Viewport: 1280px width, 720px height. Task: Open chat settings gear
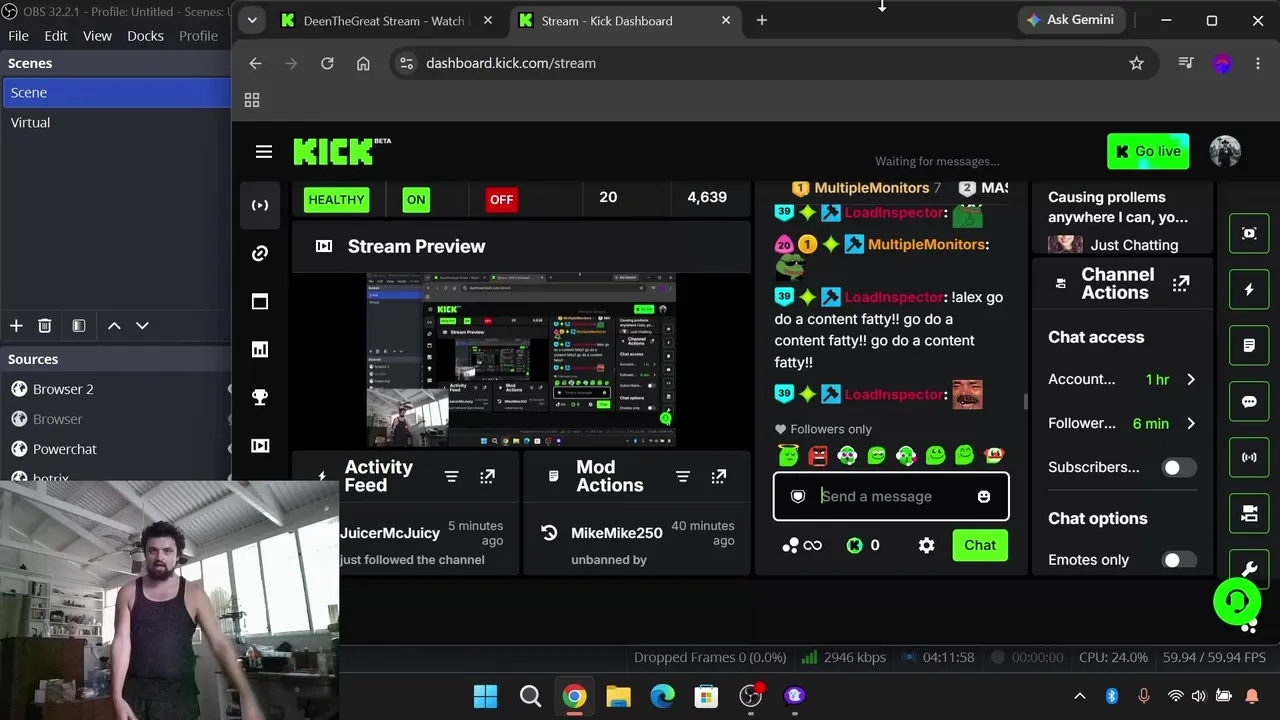pos(926,545)
